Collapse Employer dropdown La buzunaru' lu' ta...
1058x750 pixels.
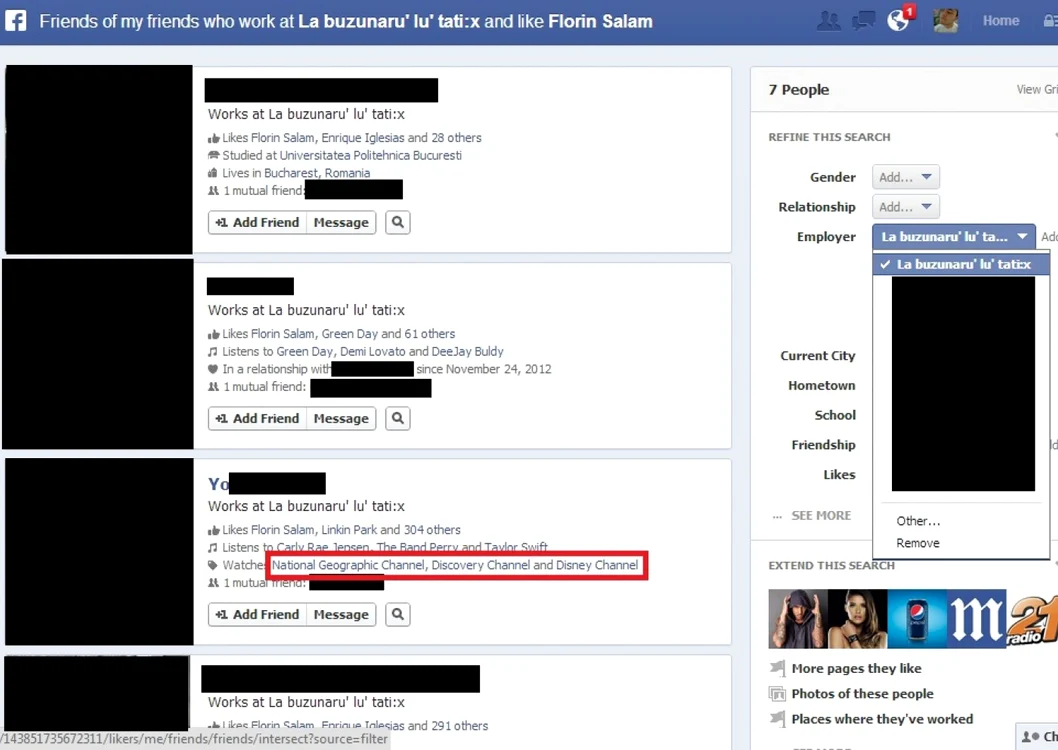[x=953, y=237]
